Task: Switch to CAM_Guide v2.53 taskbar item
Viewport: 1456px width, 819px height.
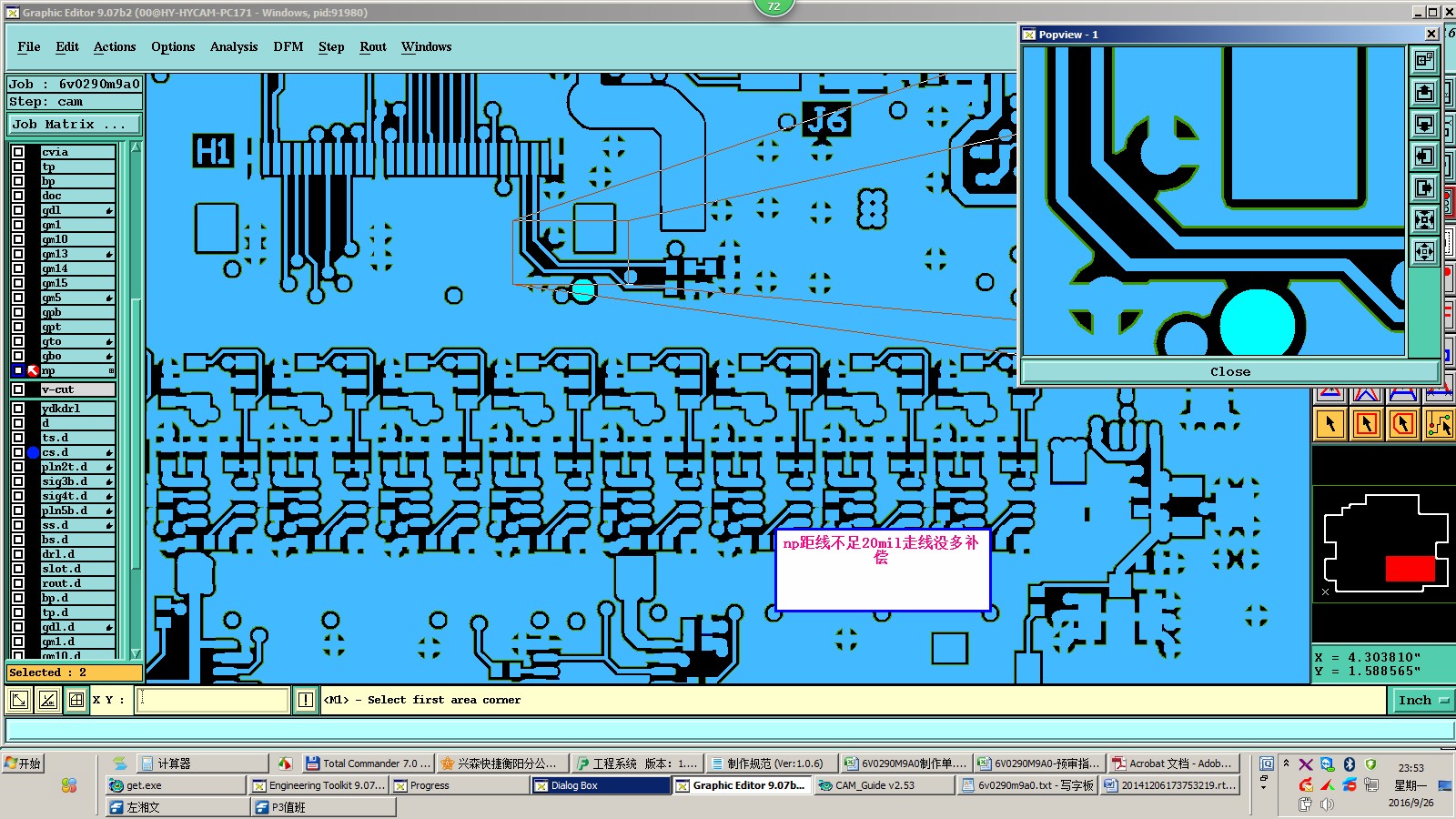Action: [885, 785]
